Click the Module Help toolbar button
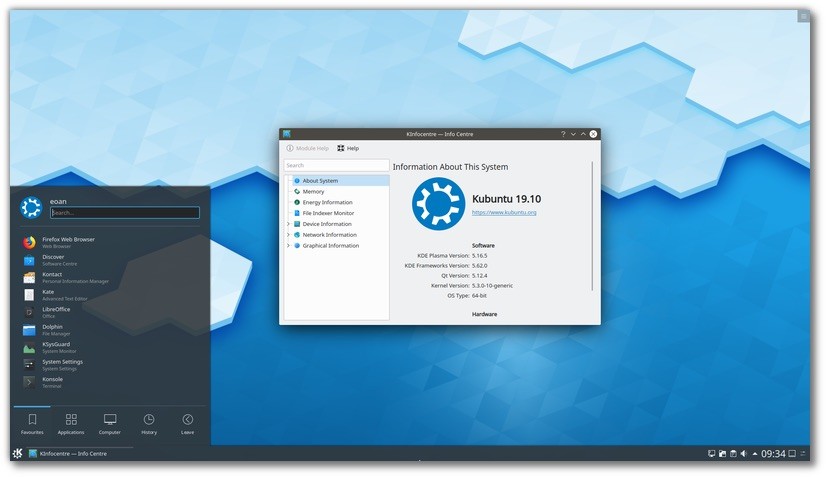Viewport: 826px width, 477px height. tap(308, 148)
